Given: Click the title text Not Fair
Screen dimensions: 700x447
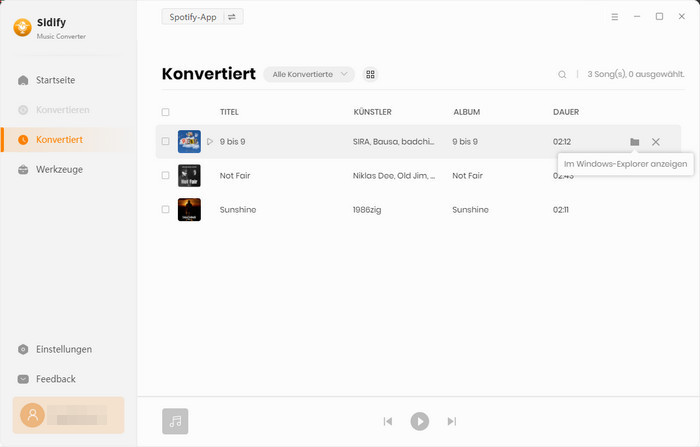Looking at the screenshot, I should pos(235,175).
